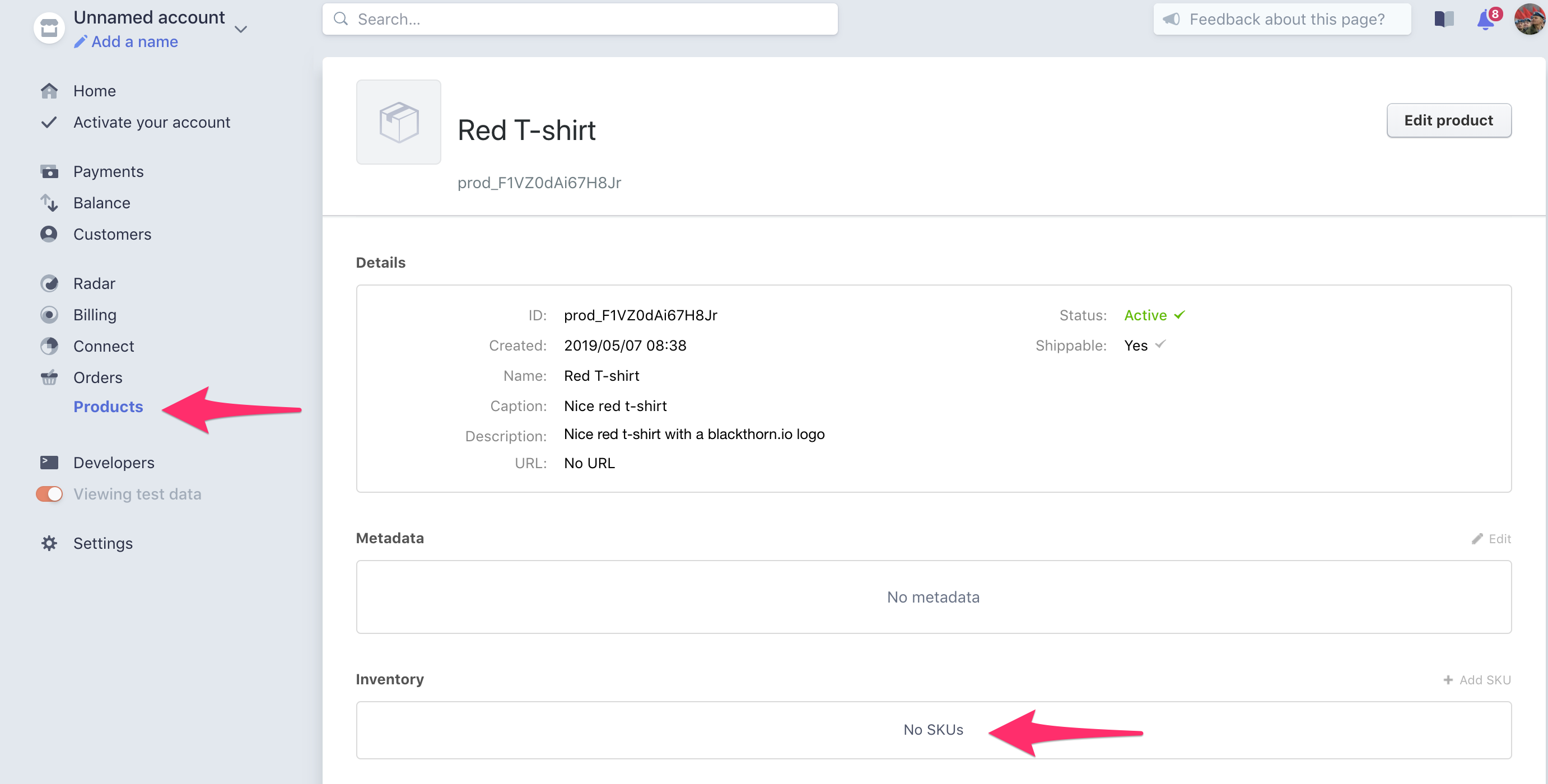Click the Home house icon
1548x784 pixels.
49,91
